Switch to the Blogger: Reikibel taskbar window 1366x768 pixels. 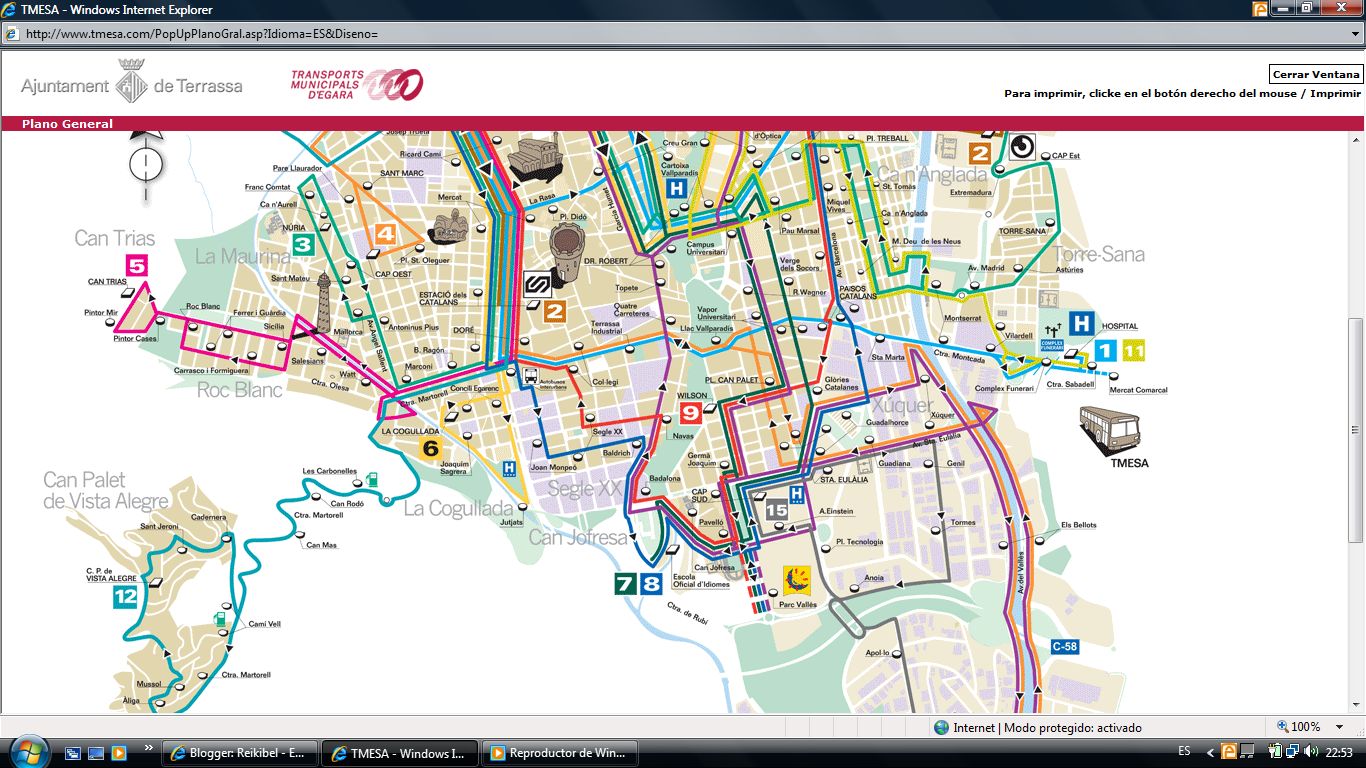240,753
